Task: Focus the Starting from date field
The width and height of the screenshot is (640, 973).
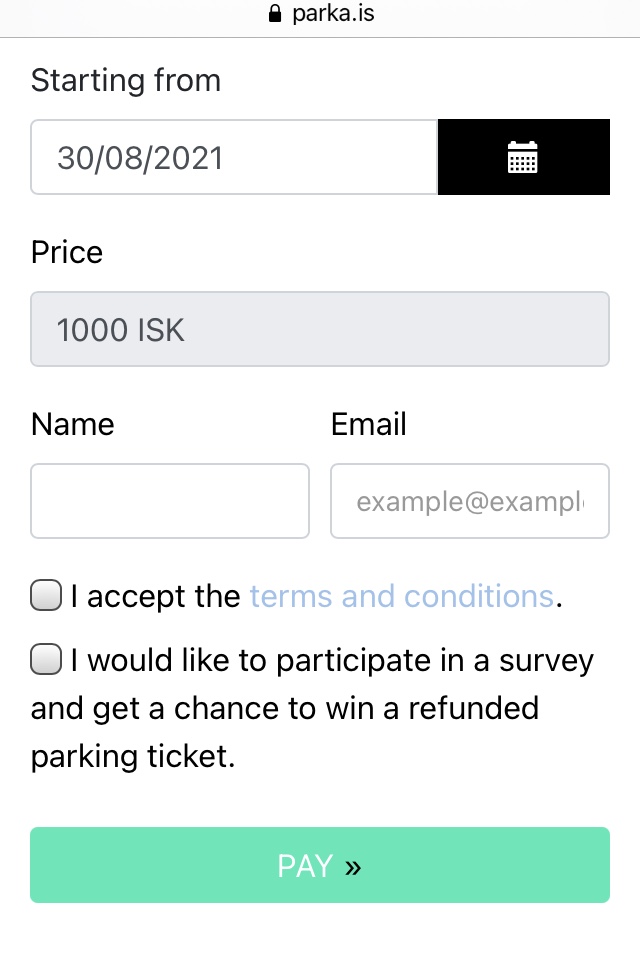Action: [234, 157]
